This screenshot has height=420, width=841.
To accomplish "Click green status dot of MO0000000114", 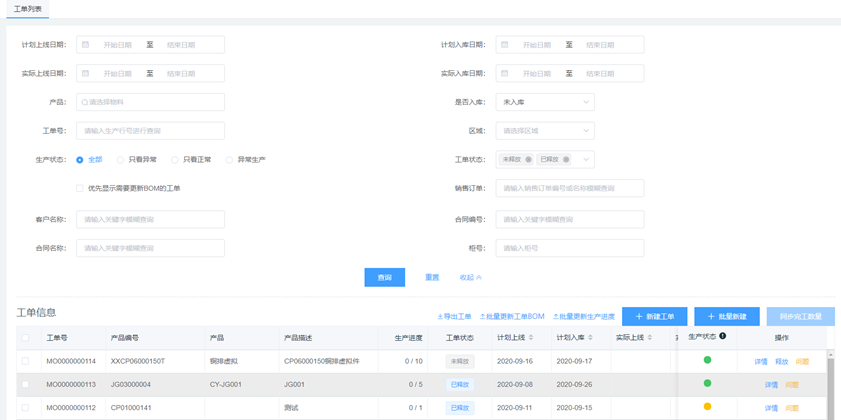I will click(x=707, y=361).
